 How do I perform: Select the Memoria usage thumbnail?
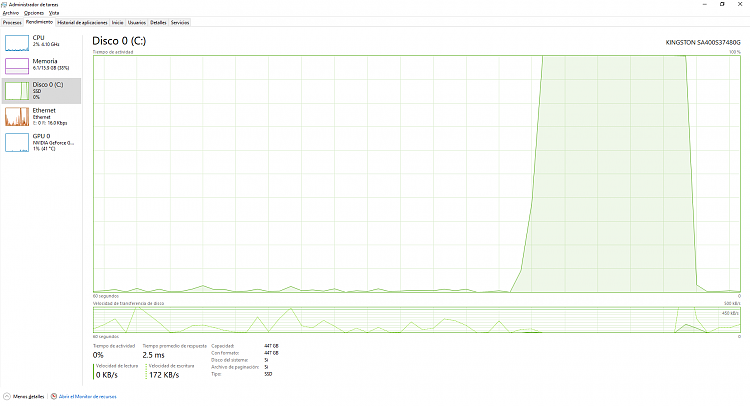tap(17, 66)
